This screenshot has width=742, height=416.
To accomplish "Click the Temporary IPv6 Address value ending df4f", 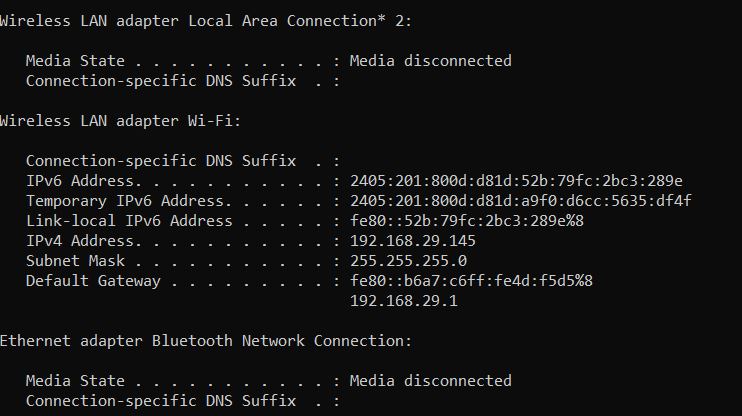I will point(521,201).
